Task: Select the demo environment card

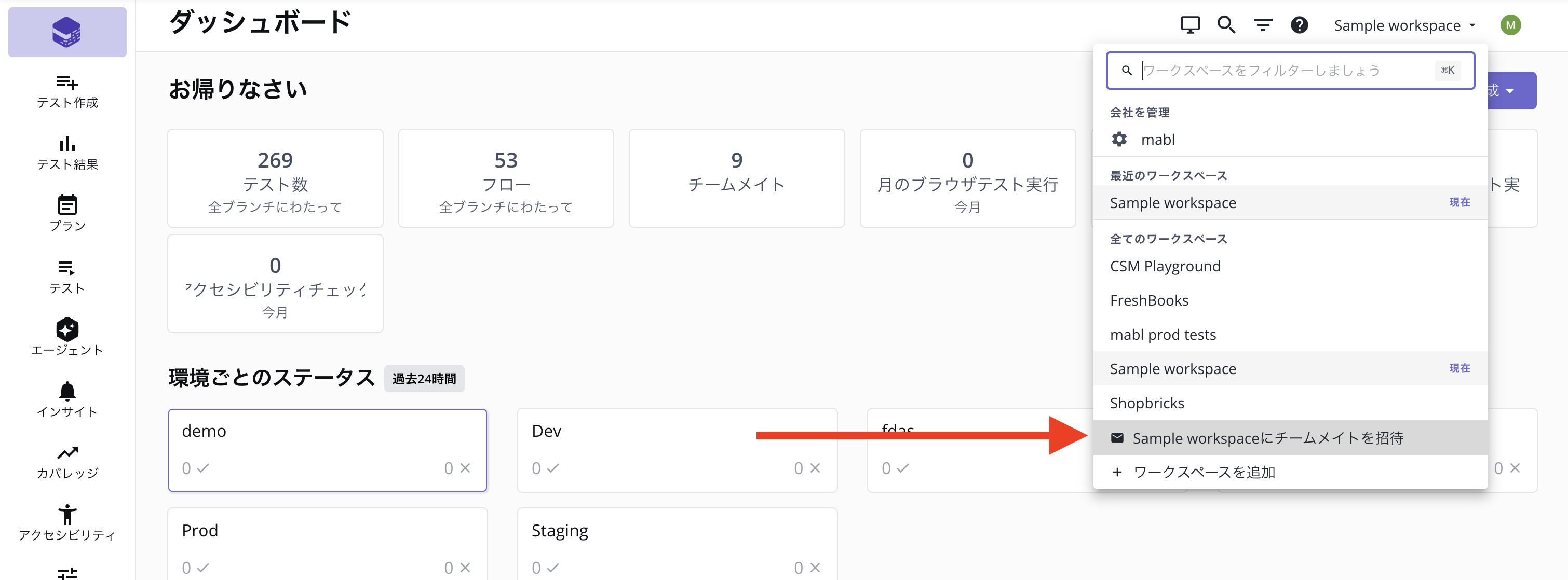Action: click(x=328, y=450)
